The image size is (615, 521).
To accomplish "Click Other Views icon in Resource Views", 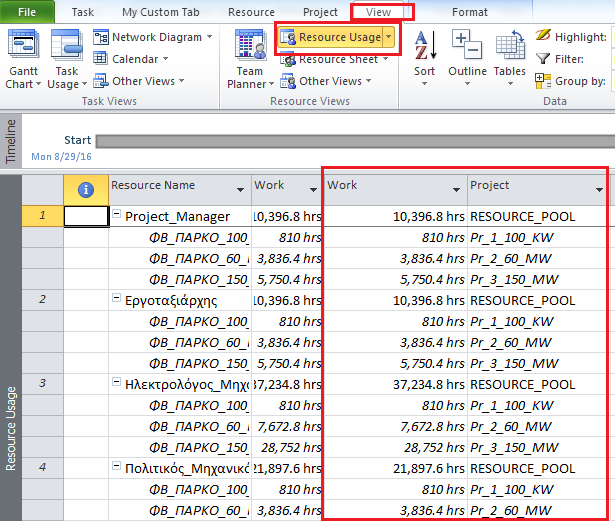I will tap(288, 81).
